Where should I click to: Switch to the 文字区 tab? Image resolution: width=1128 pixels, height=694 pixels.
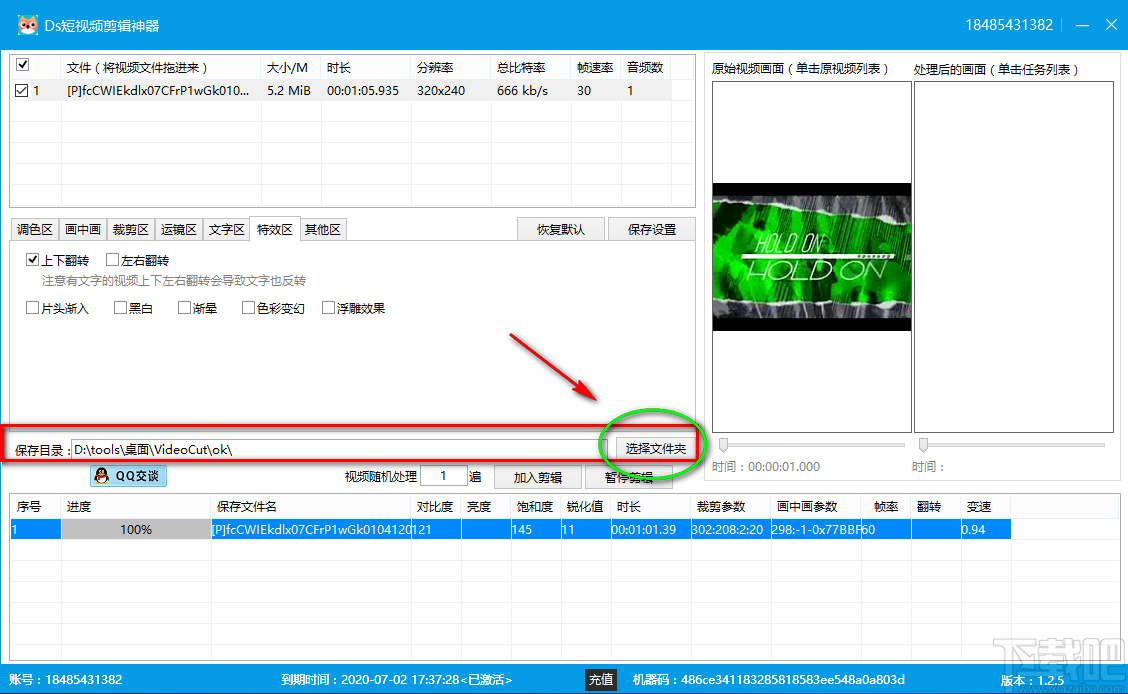coord(227,228)
